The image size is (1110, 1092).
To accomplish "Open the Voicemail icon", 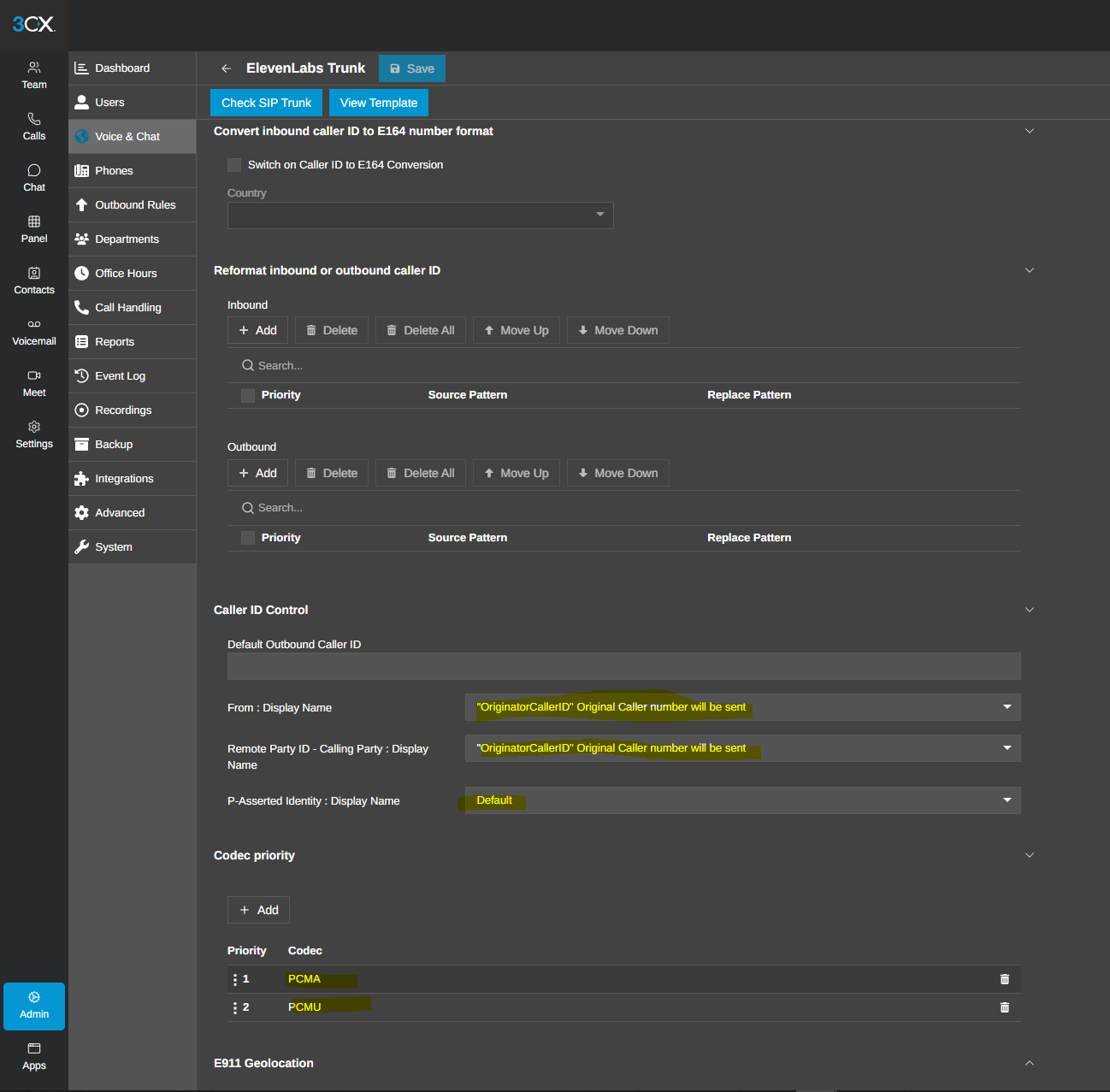I will 34,324.
